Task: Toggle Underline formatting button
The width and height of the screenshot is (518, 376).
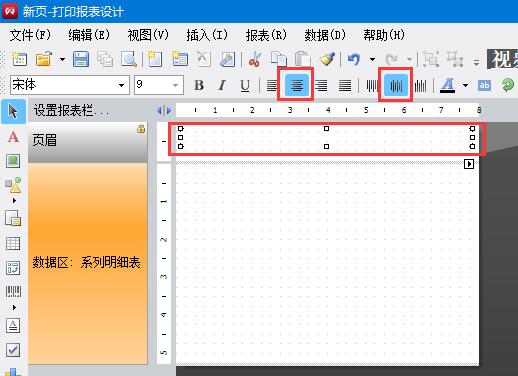Action: click(245, 86)
